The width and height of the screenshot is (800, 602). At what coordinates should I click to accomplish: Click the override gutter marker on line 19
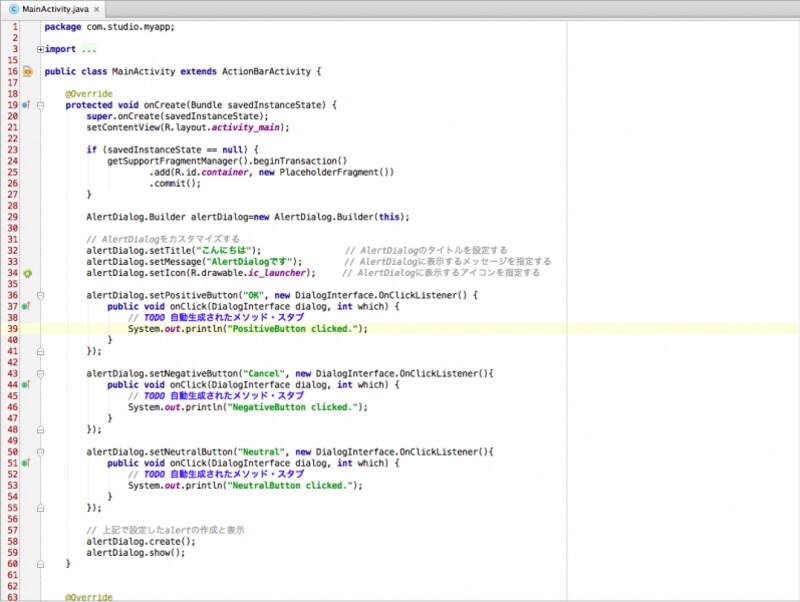click(27, 104)
